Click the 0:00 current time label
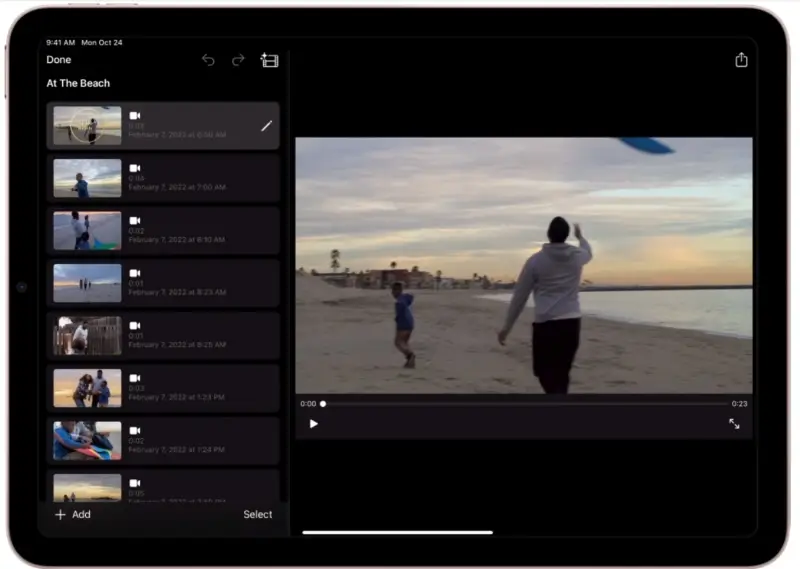This screenshot has height=569, width=800. (308, 404)
